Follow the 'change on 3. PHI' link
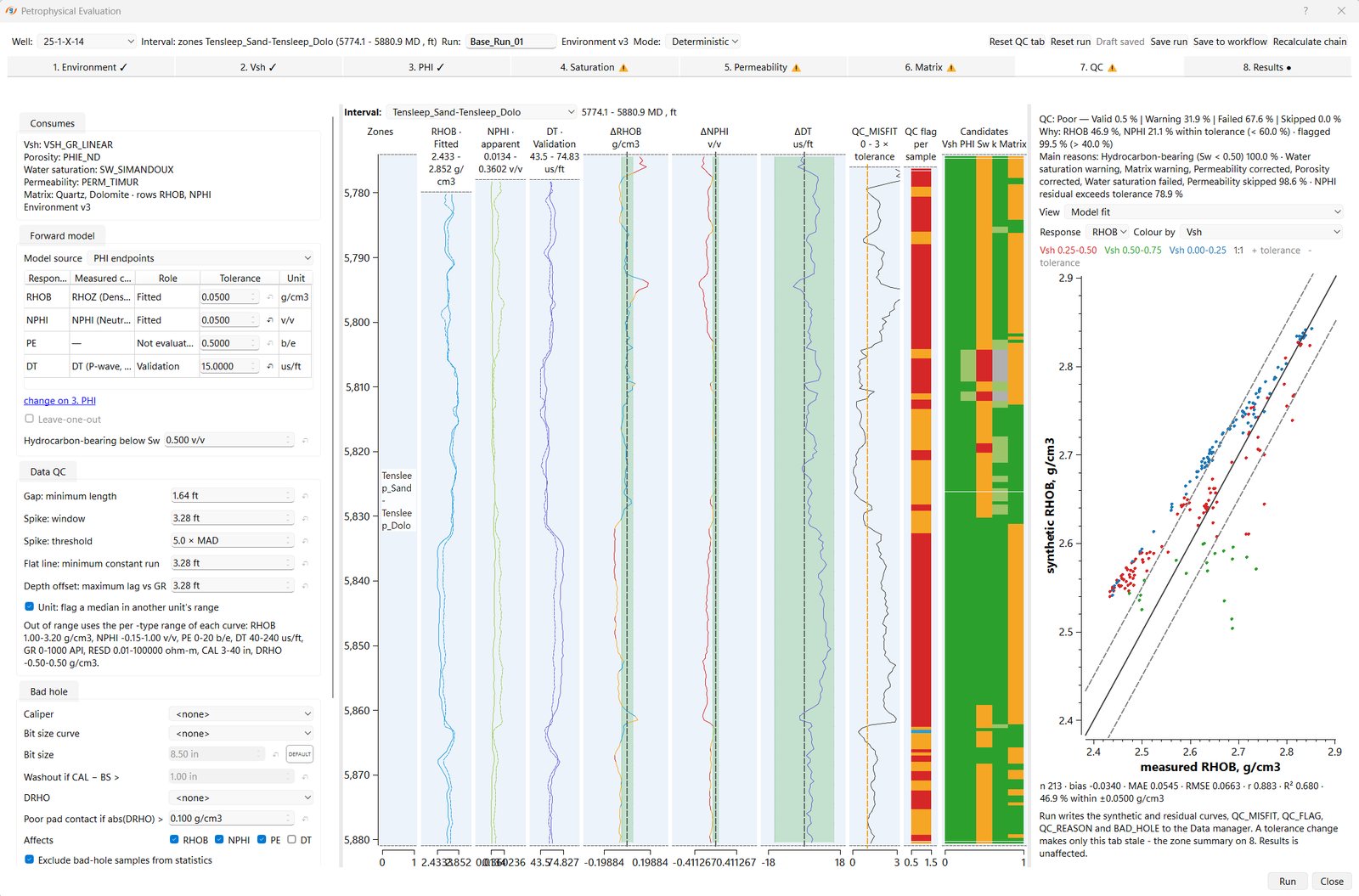Image resolution: width=1359 pixels, height=896 pixels. (59, 401)
